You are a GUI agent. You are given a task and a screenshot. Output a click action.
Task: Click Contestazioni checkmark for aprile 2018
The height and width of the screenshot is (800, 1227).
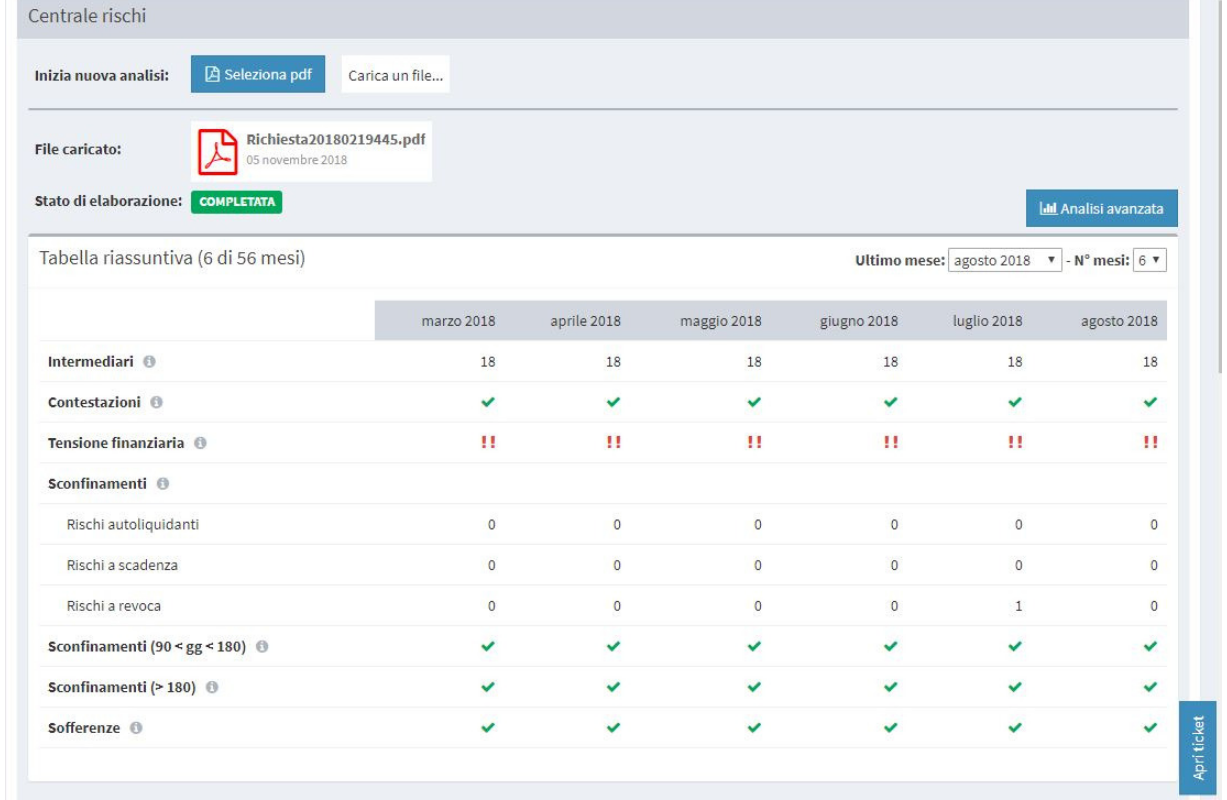[x=614, y=403]
